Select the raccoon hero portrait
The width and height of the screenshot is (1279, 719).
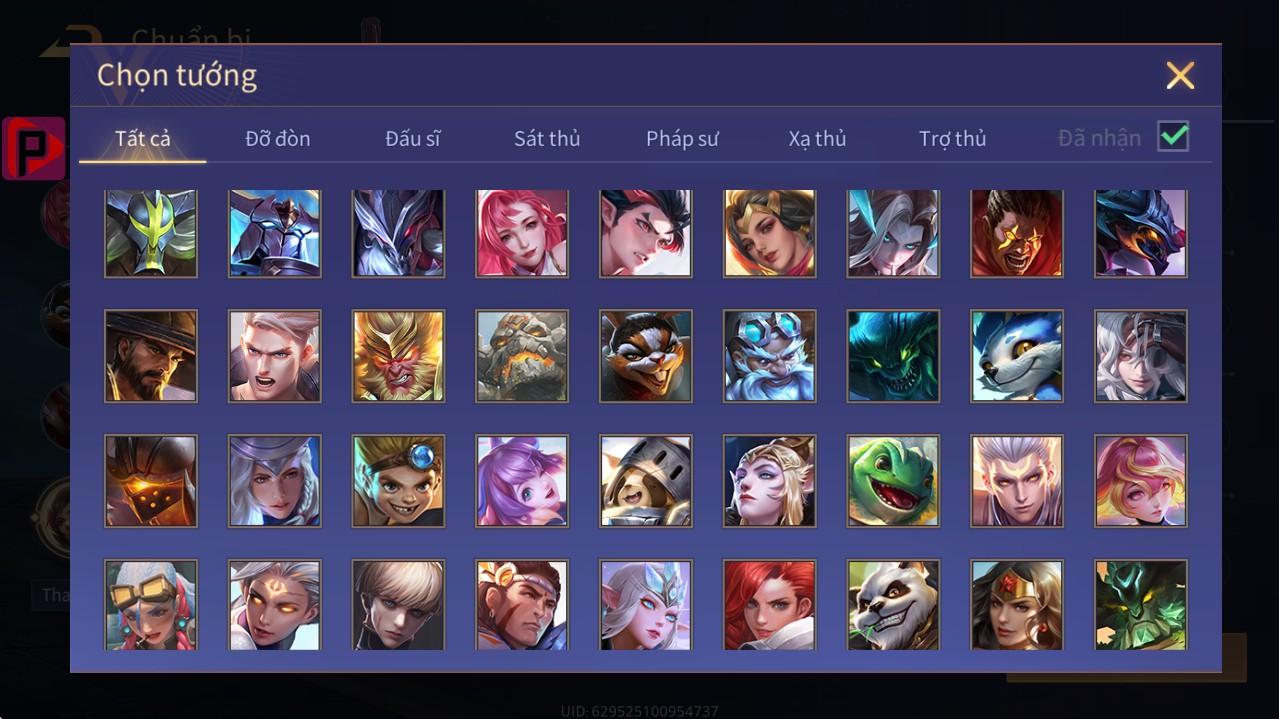click(x=646, y=356)
